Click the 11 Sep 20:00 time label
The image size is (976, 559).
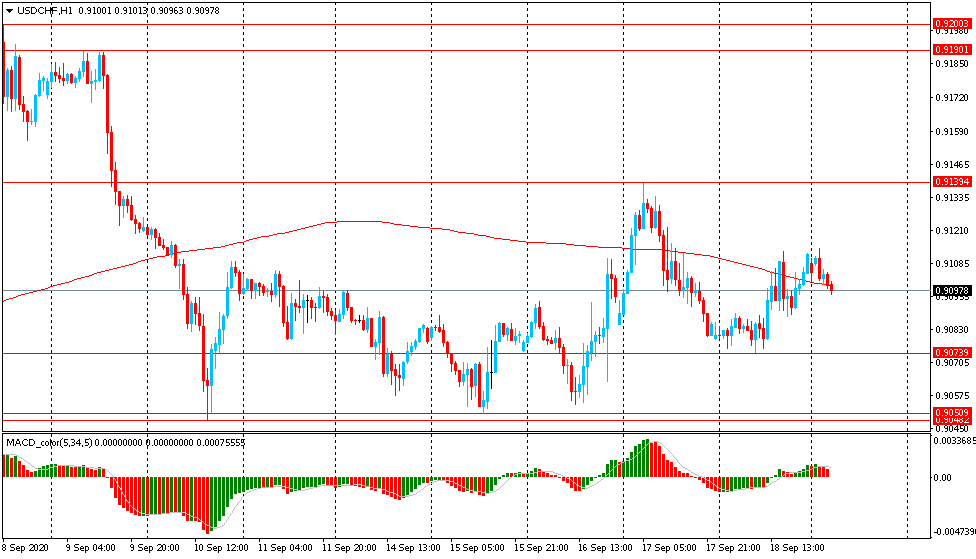point(349,548)
